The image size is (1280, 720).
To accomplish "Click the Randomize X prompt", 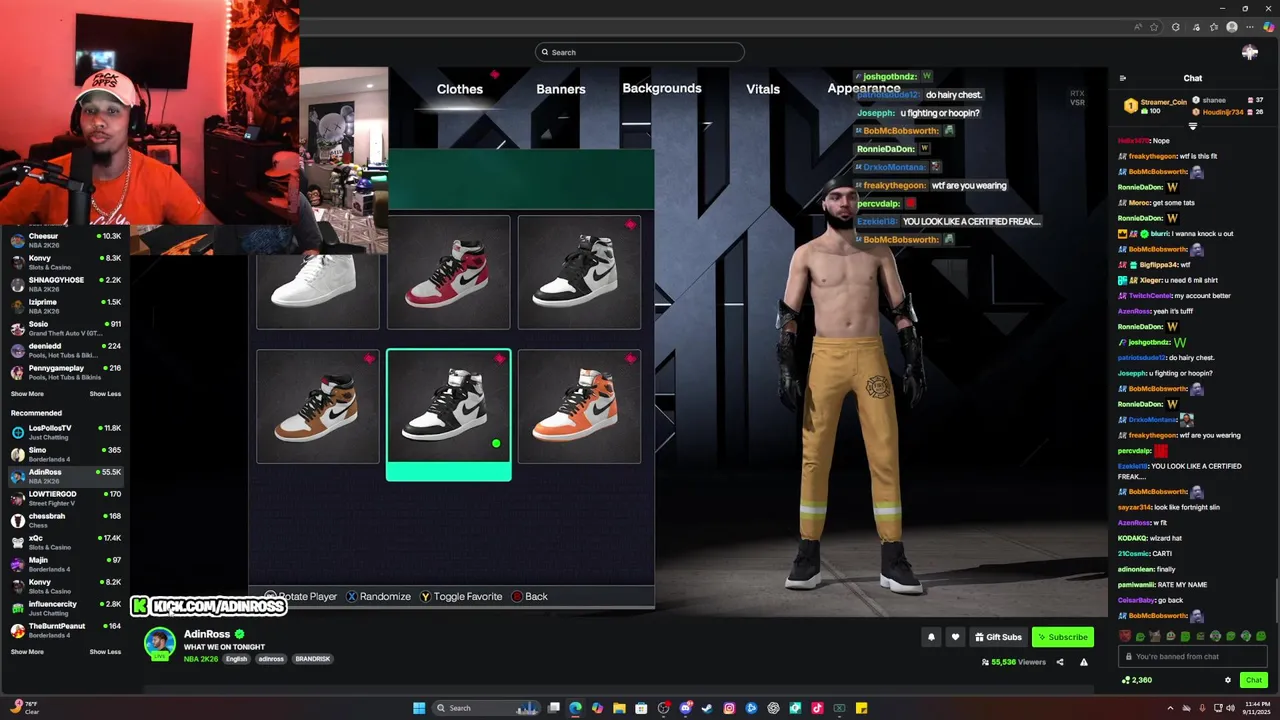I will [x=378, y=596].
